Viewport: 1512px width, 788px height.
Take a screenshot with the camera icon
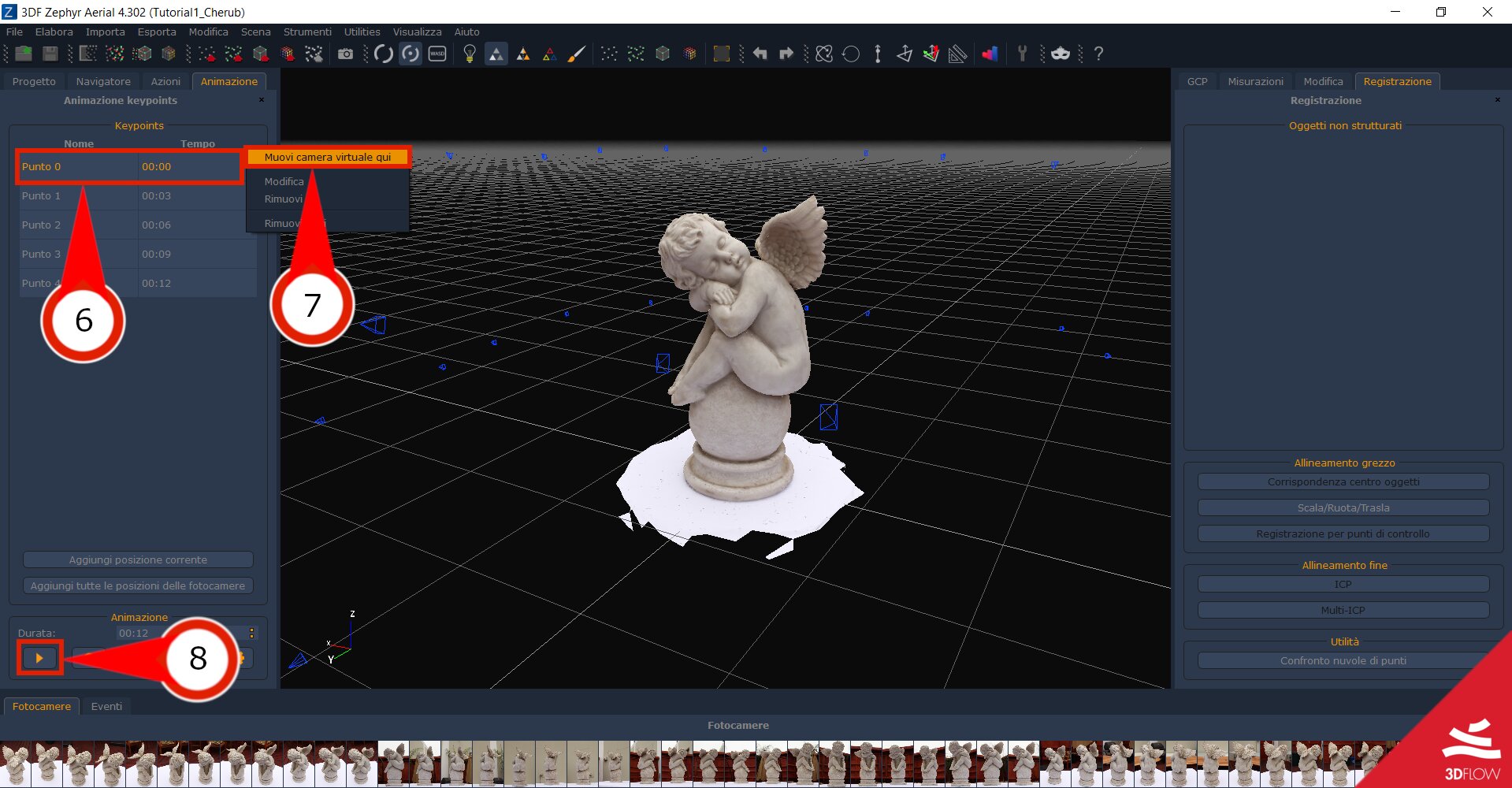pos(345,54)
